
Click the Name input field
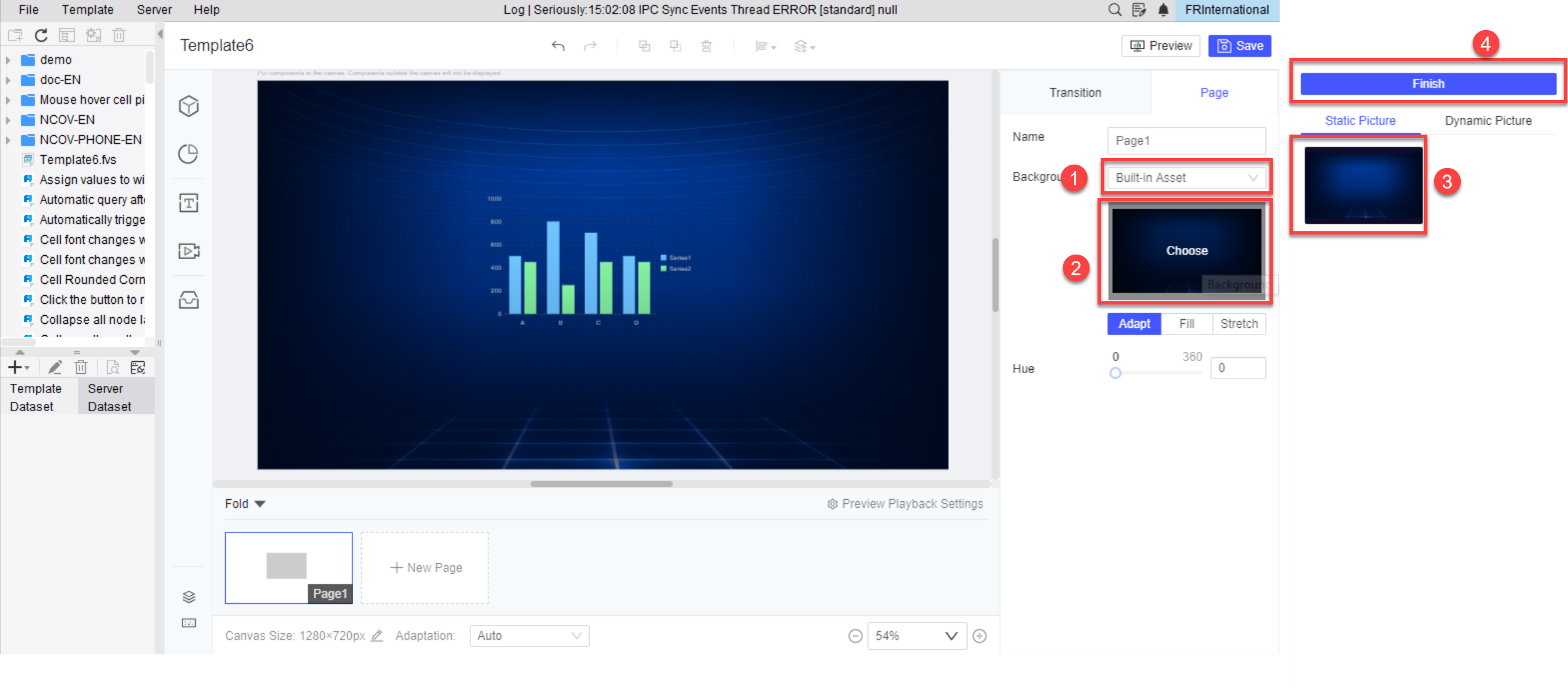(1186, 141)
